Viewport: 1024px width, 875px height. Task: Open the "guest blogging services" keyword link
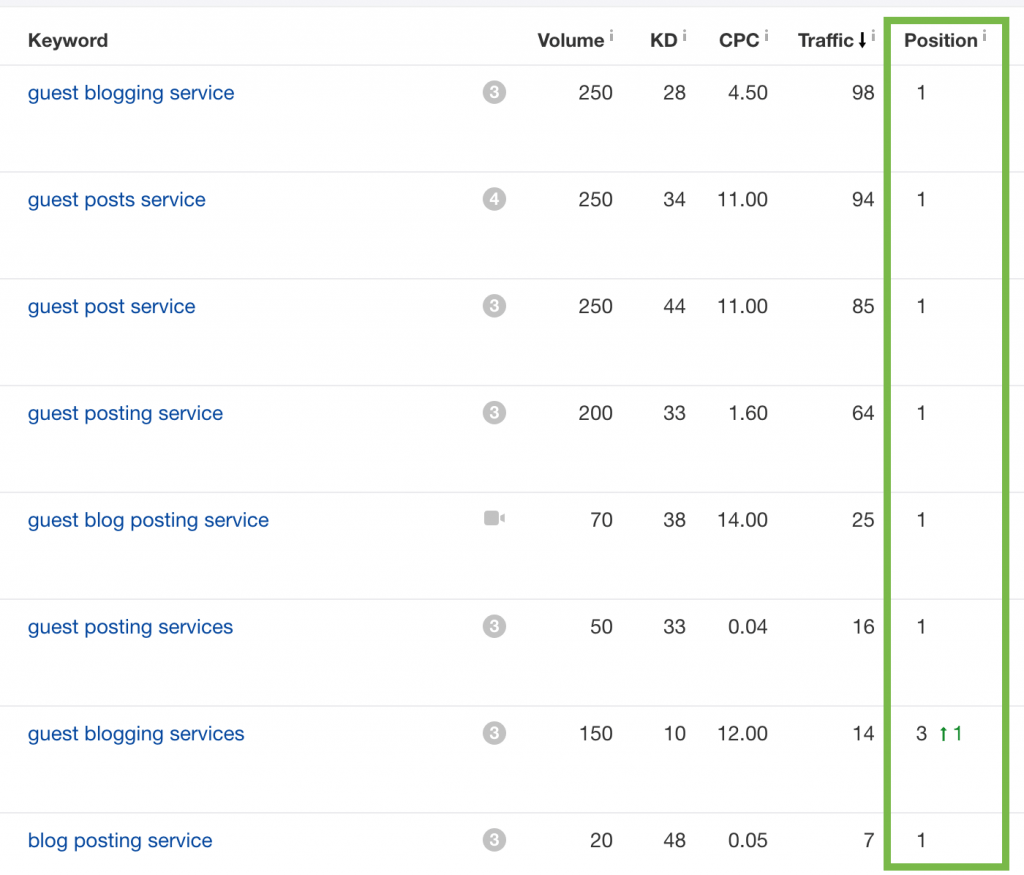click(136, 735)
